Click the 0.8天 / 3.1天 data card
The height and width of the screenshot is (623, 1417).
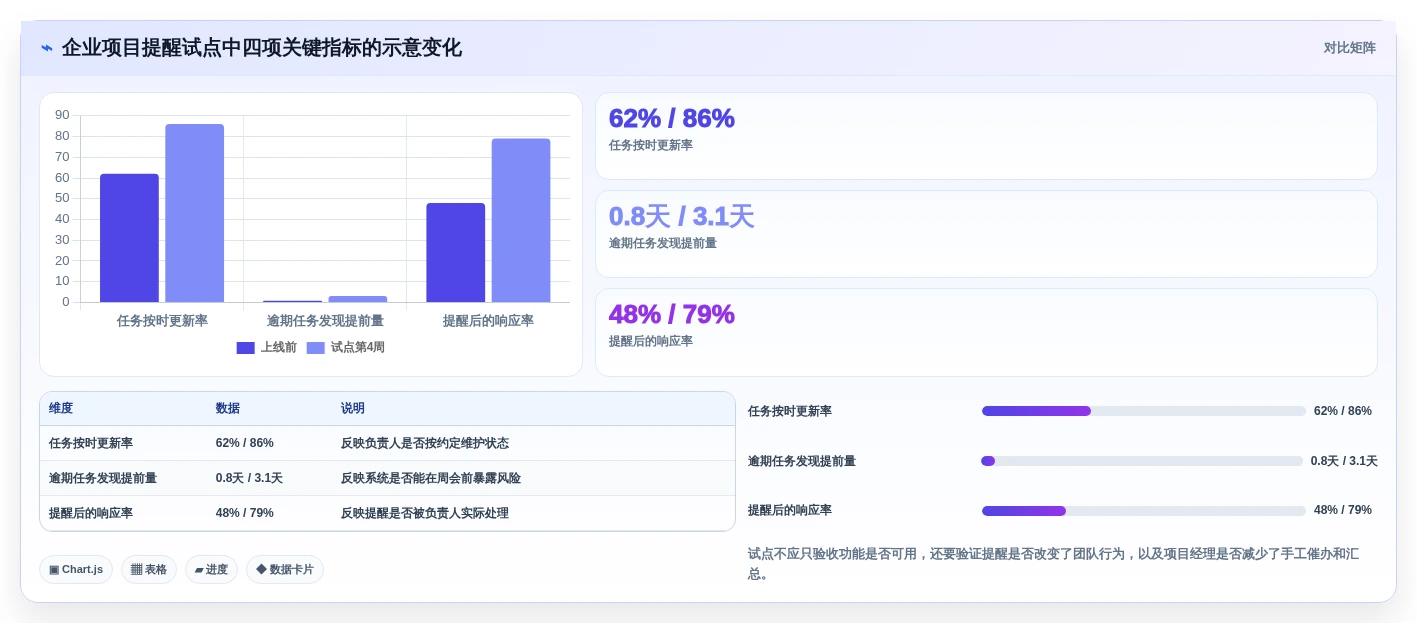pyautogui.click(x=986, y=234)
